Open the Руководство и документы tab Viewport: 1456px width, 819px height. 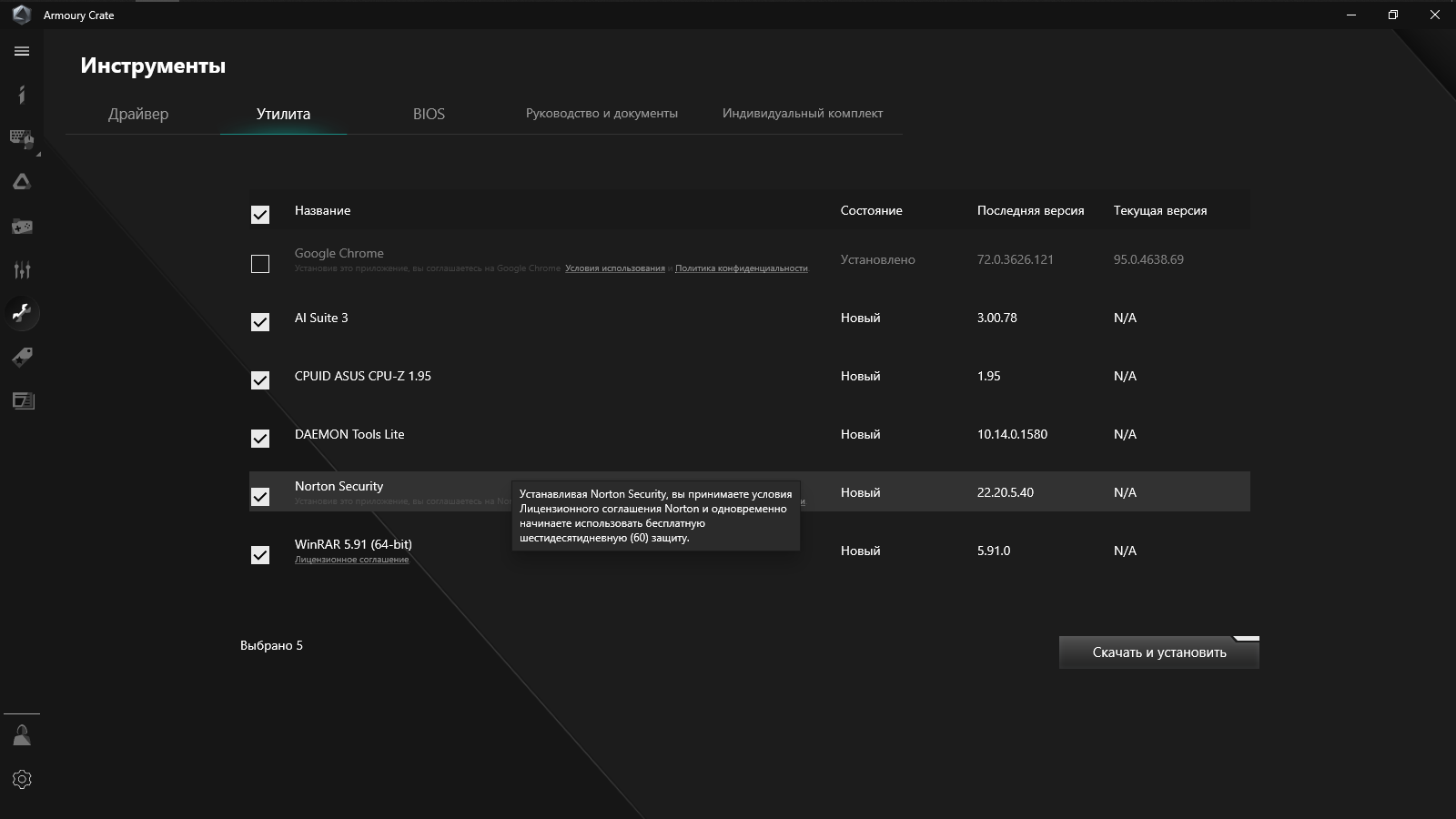coord(602,114)
